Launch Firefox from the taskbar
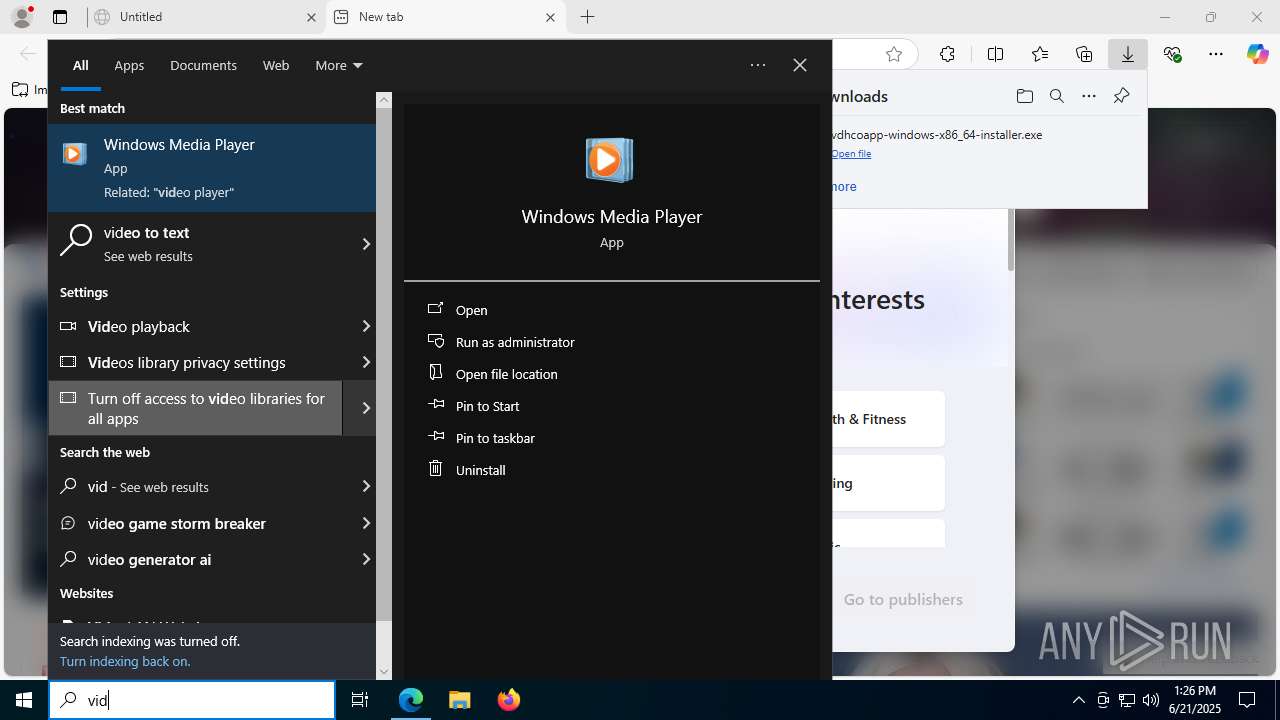 pyautogui.click(x=508, y=700)
